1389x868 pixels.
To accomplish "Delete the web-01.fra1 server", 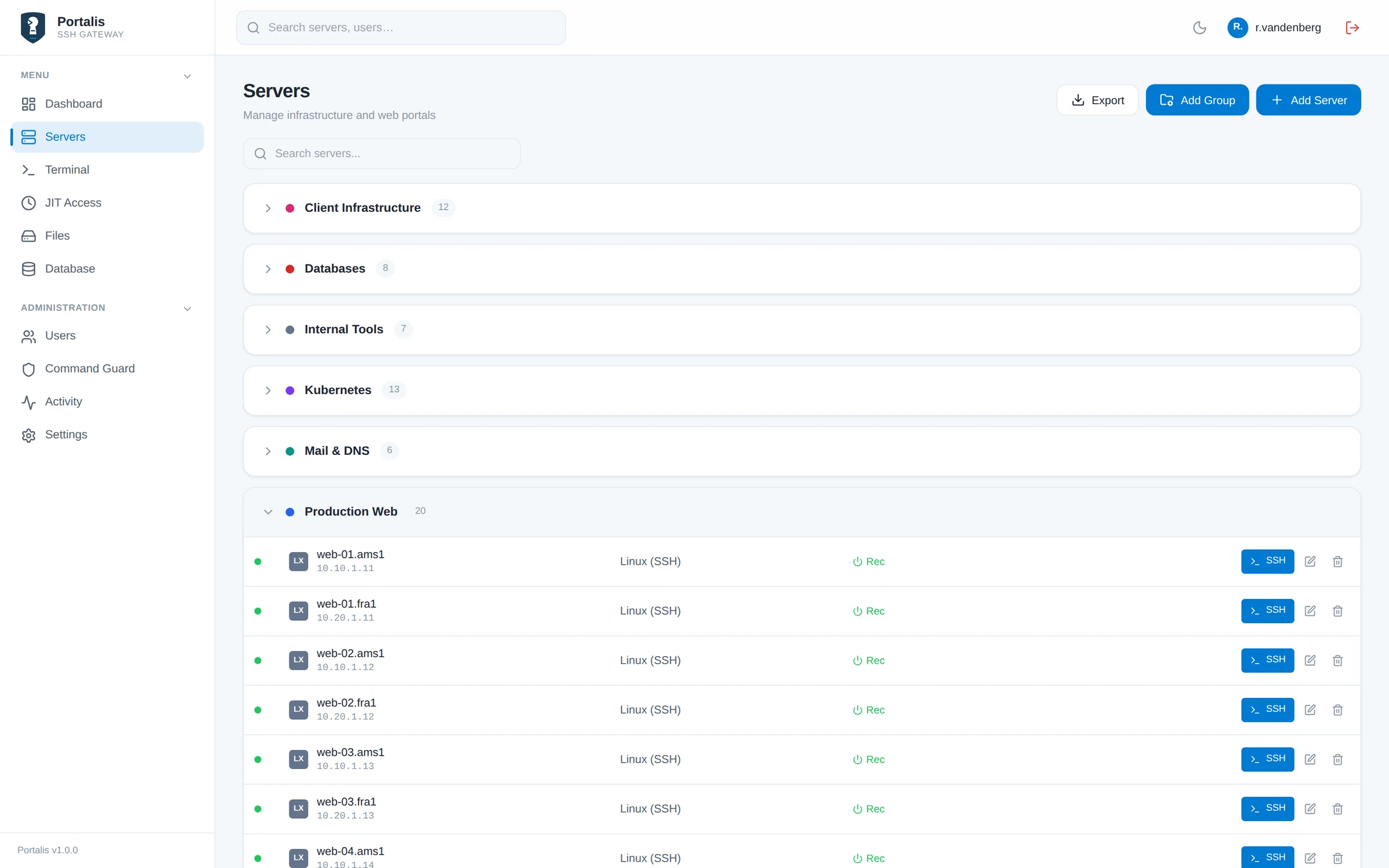I will [x=1337, y=611].
